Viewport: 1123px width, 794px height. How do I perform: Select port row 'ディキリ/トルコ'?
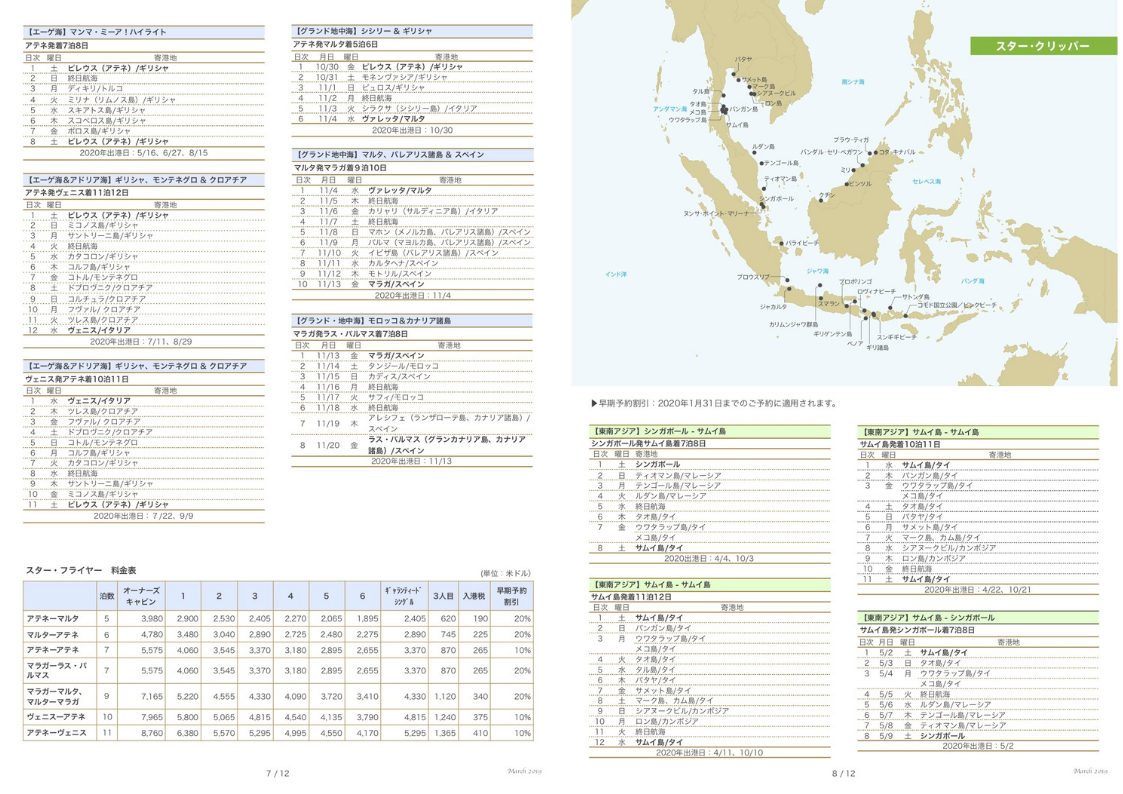pos(95,89)
